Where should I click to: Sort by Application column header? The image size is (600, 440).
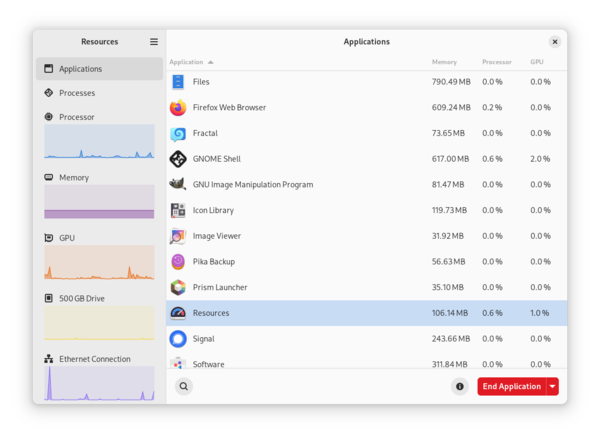[x=190, y=62]
